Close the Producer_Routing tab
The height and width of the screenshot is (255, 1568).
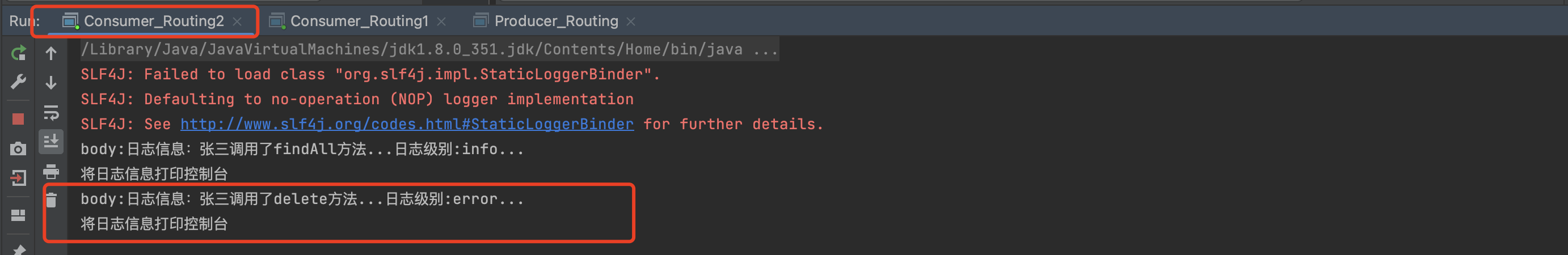(631, 22)
